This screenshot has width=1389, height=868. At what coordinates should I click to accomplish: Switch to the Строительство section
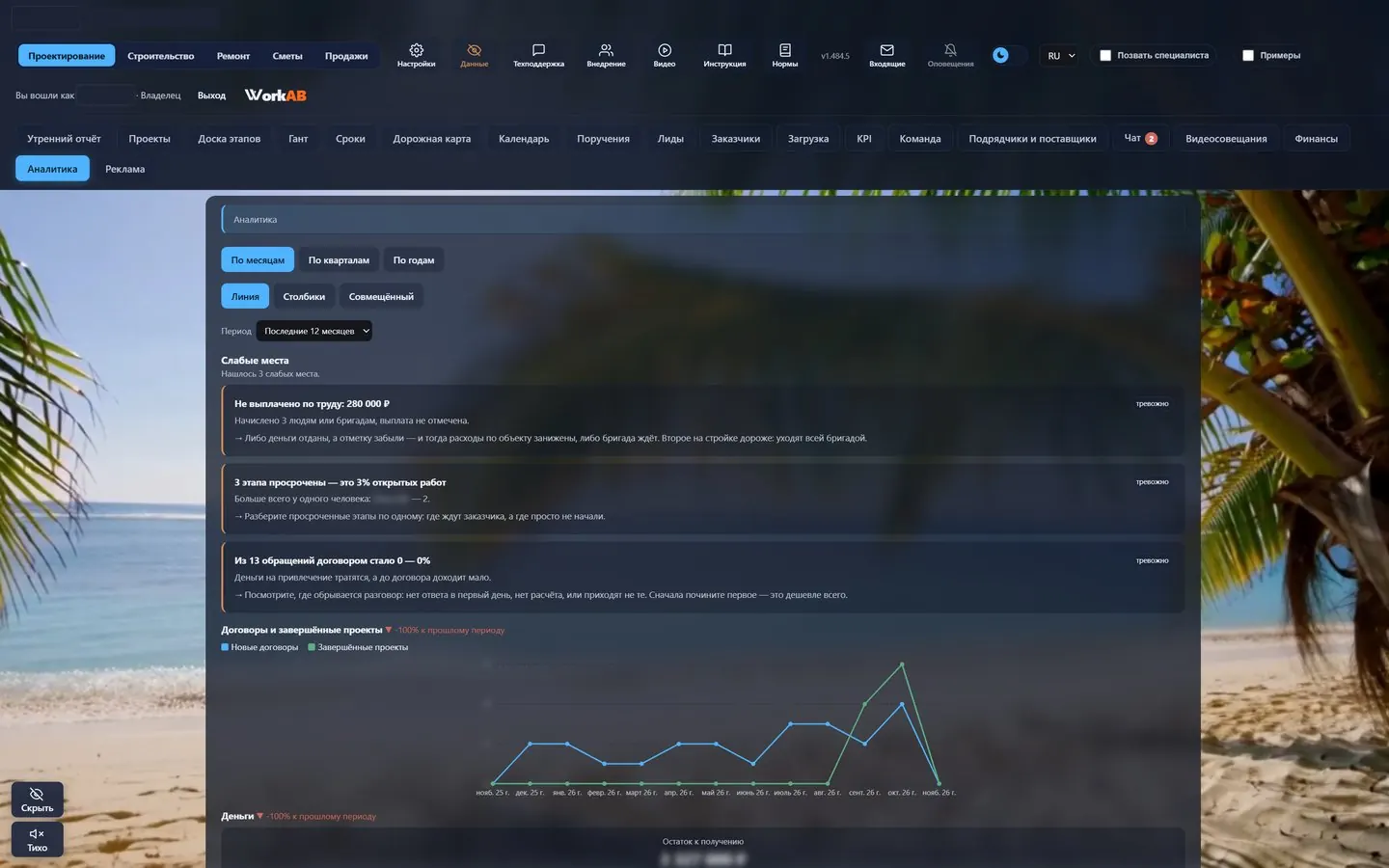click(x=161, y=56)
